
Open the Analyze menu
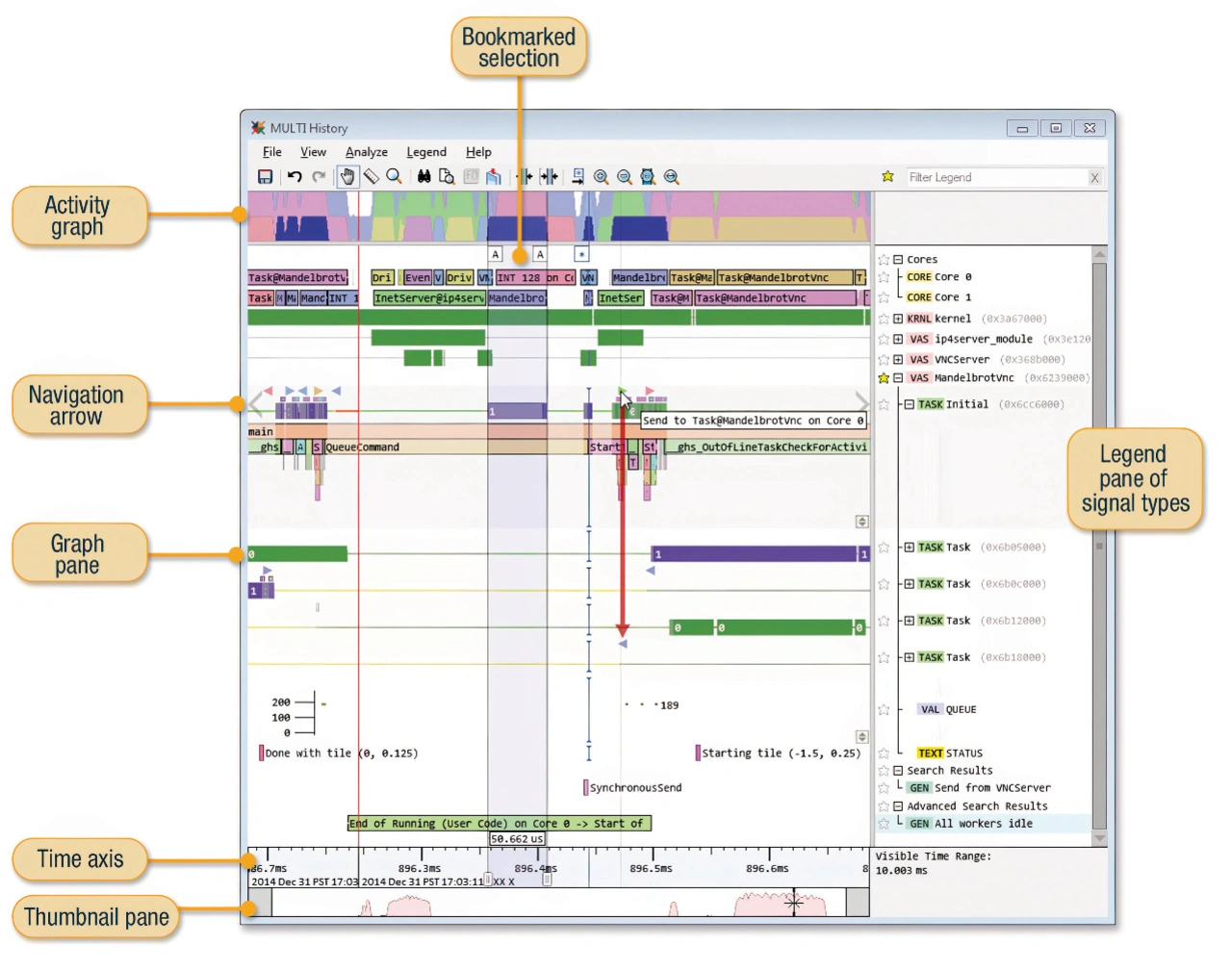tap(366, 152)
